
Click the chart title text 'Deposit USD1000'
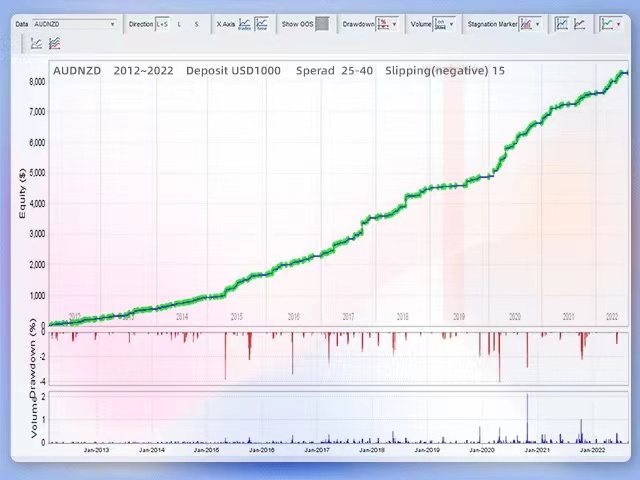tap(233, 71)
